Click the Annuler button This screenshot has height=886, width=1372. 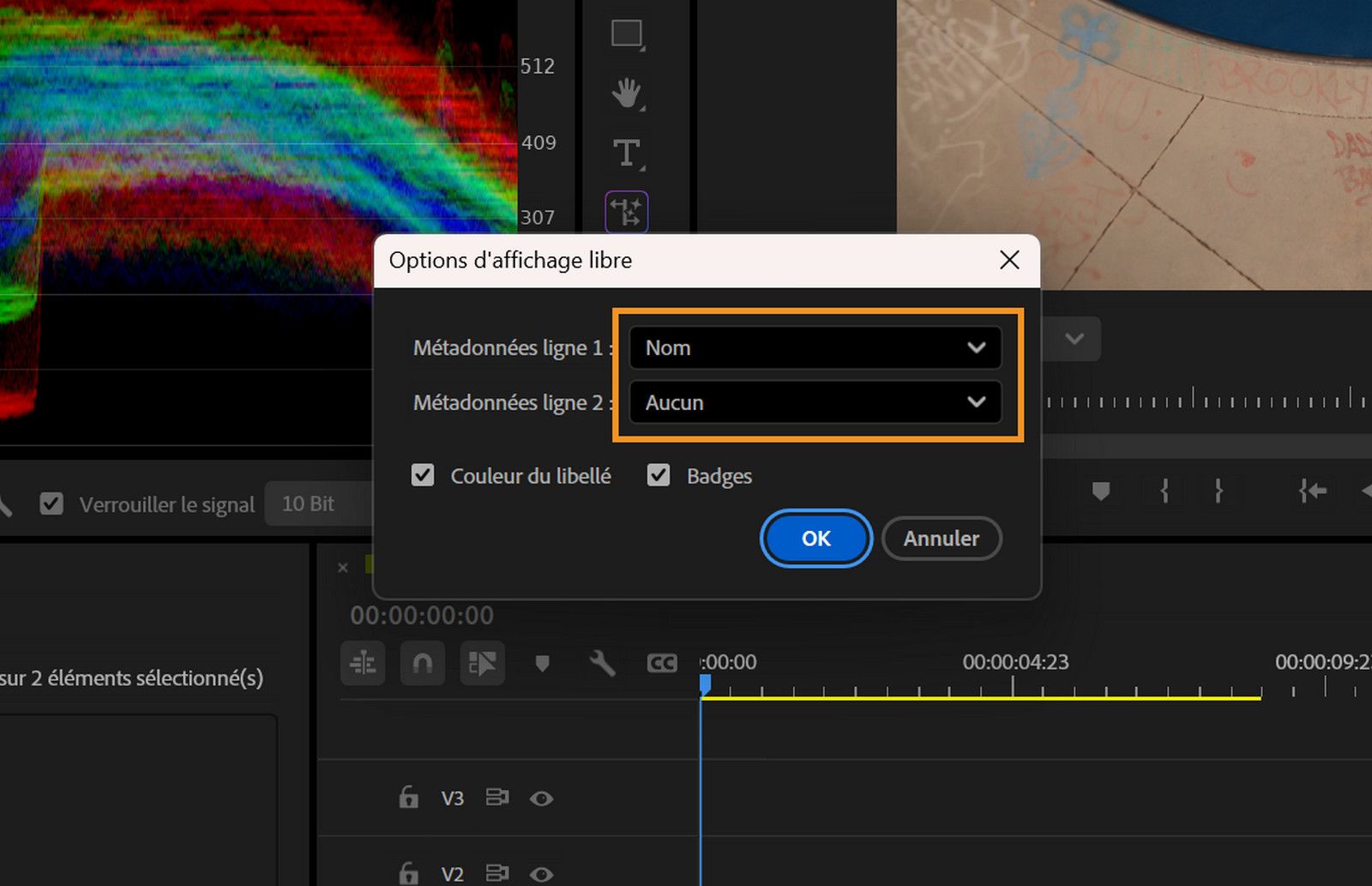point(941,538)
